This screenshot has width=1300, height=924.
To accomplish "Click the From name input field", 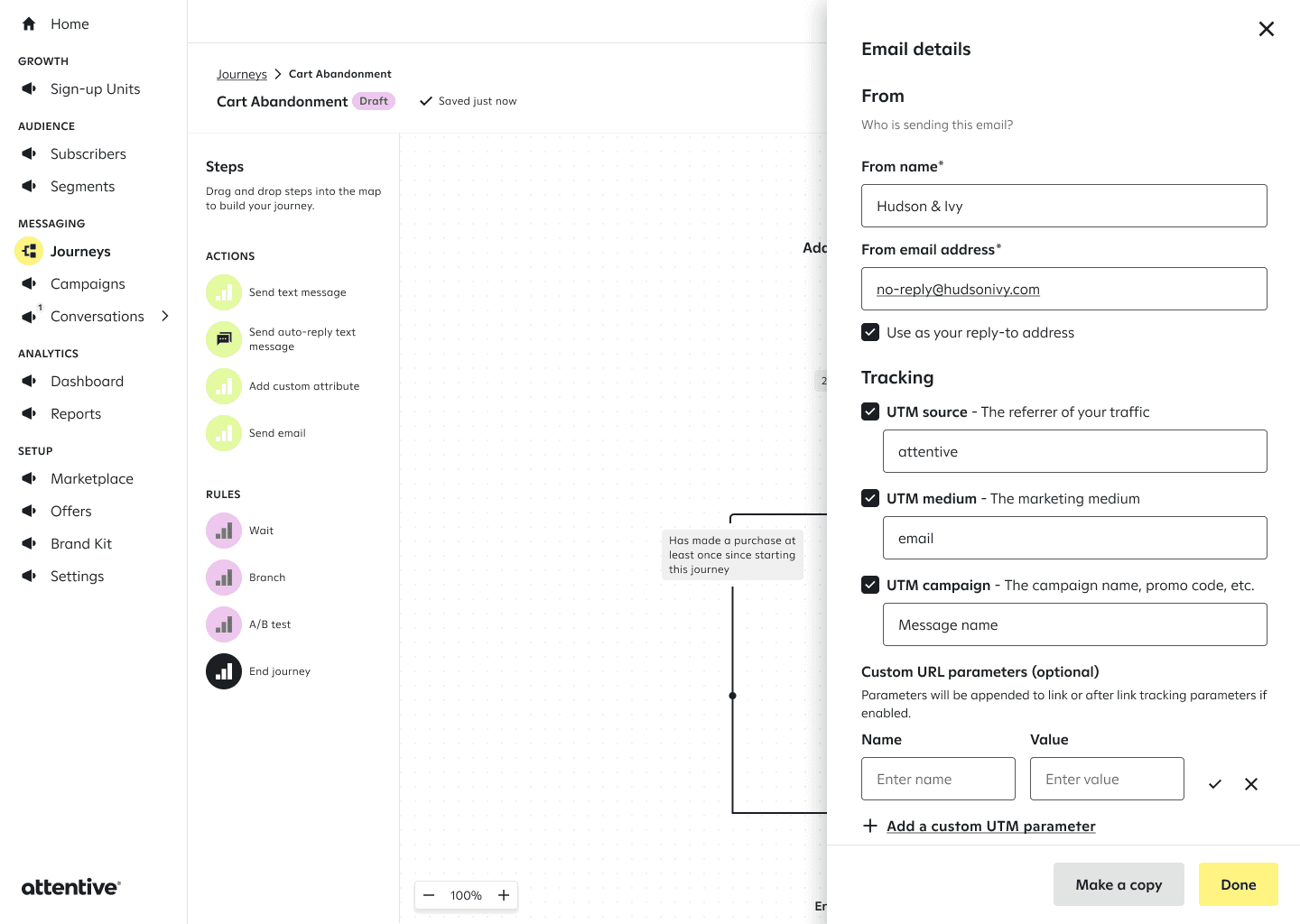I will click(x=1064, y=206).
